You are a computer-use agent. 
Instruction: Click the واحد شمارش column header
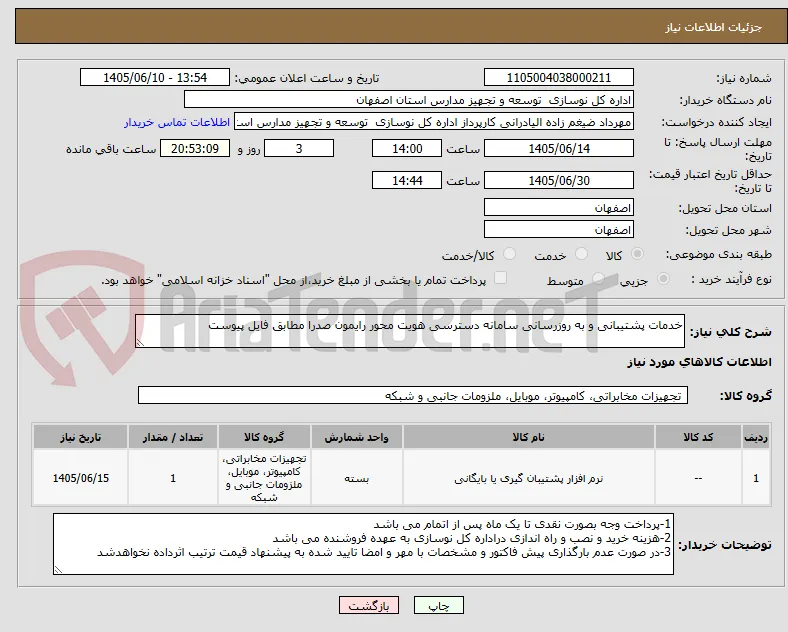pos(357,437)
